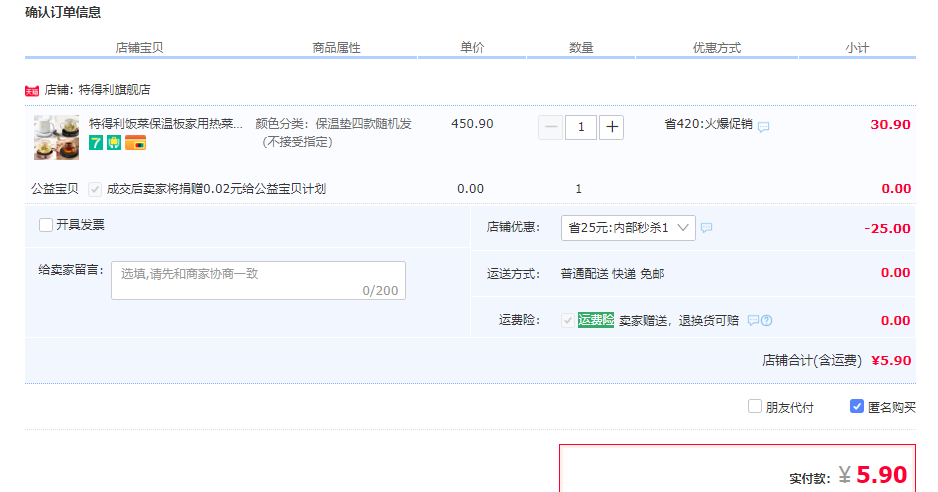The image size is (938, 492).
Task: Click the 数量 column header
Action: point(581,48)
